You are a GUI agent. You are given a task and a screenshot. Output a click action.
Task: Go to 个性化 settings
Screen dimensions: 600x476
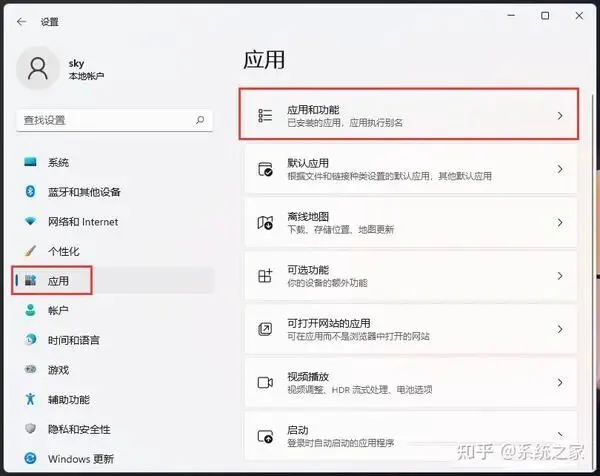113,251
